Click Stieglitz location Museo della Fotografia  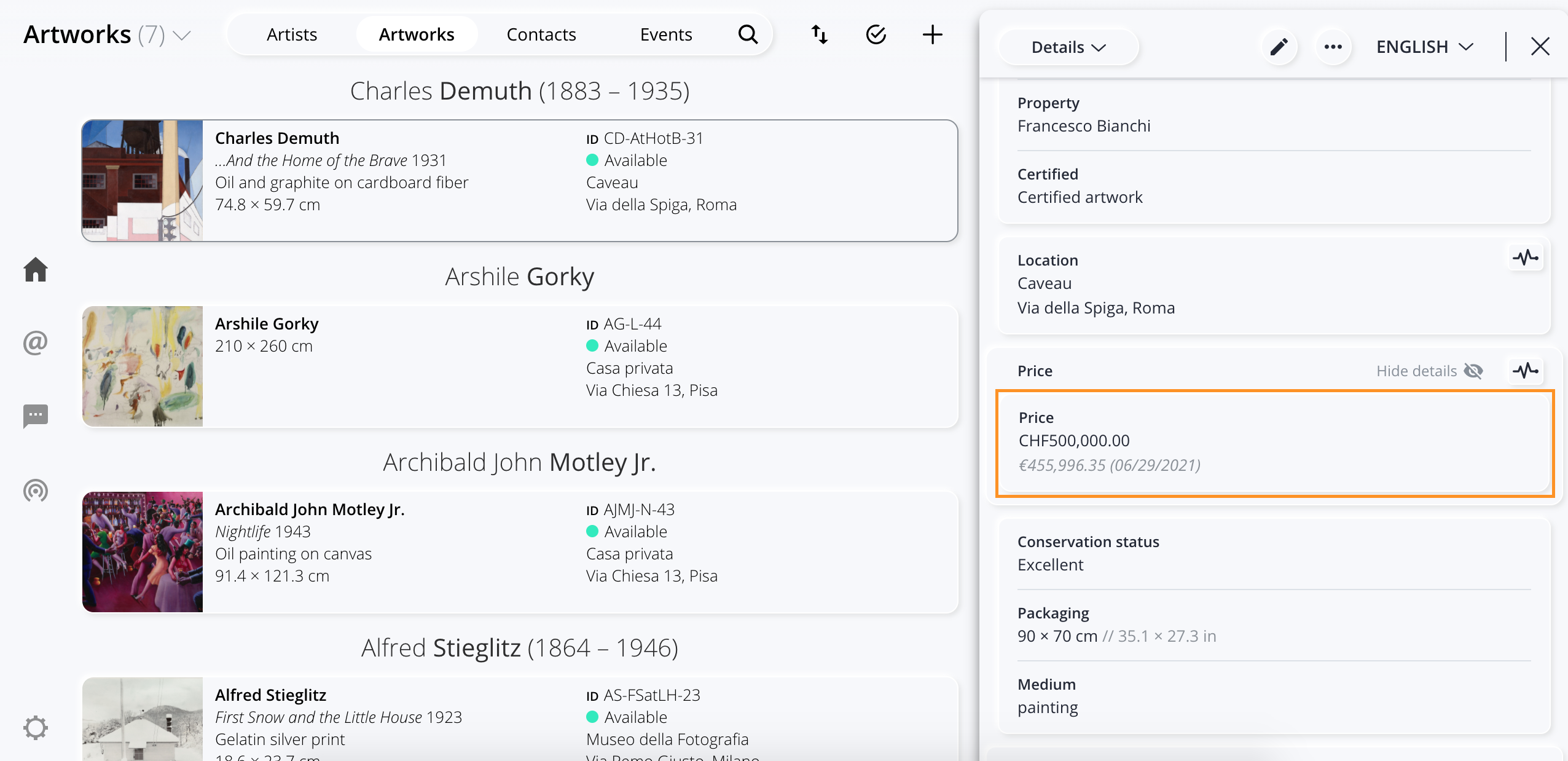667,739
